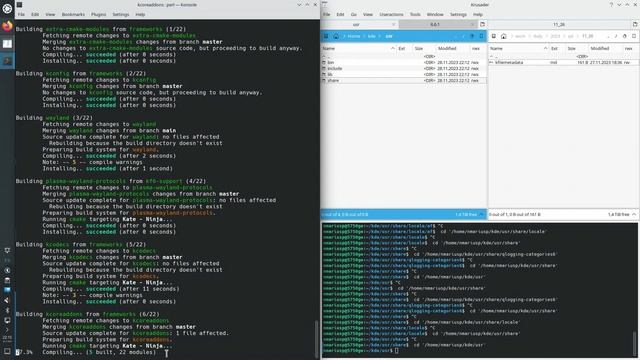Open a new tab in the left panel
The image size is (640, 360).
(x=482, y=24)
